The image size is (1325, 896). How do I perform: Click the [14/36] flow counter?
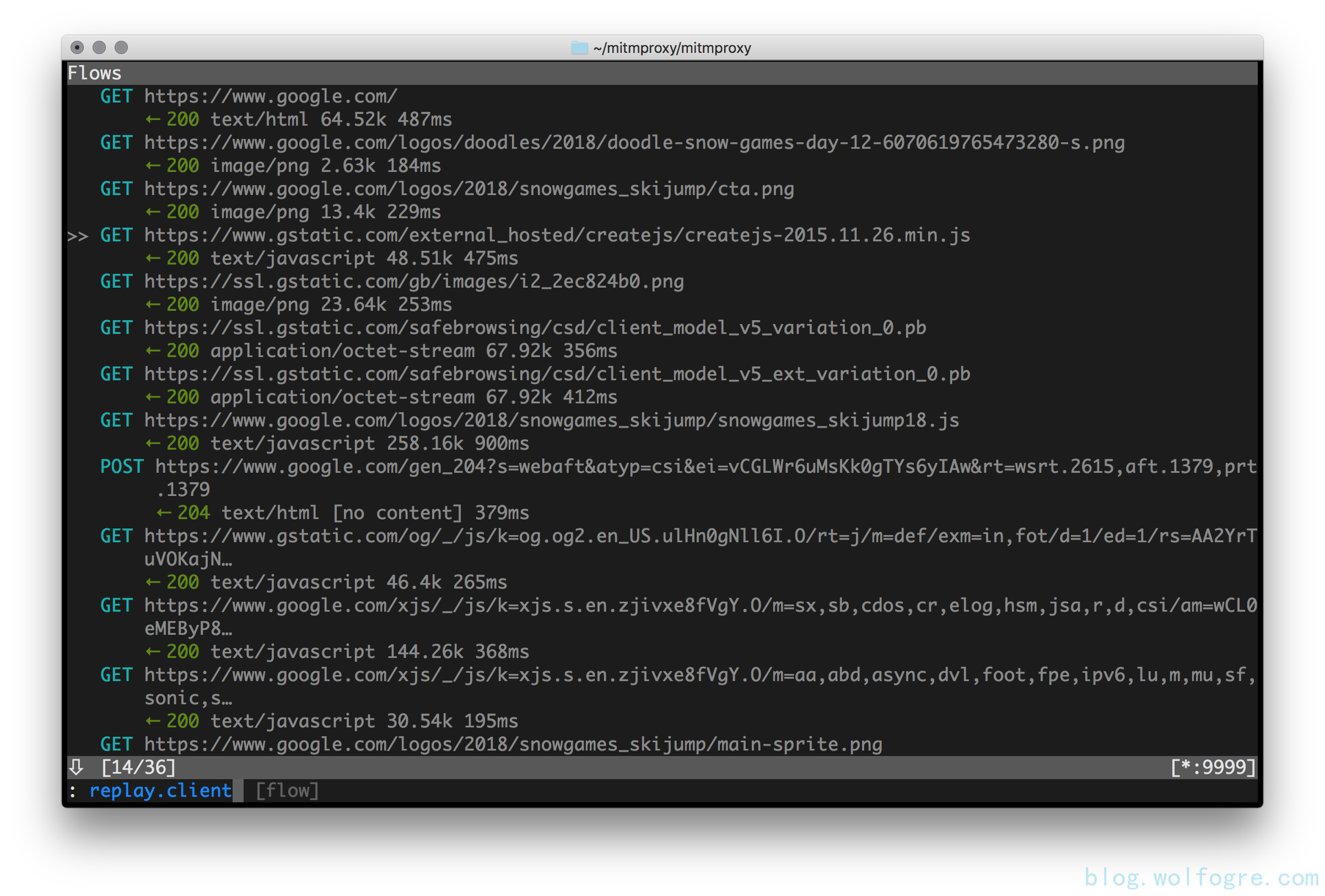(138, 767)
